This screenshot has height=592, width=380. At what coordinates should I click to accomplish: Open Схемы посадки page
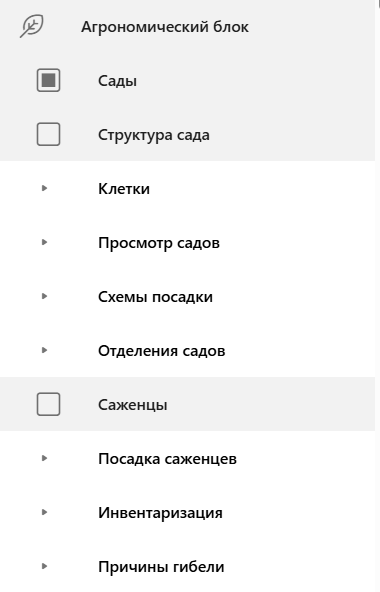pyautogui.click(x=156, y=297)
